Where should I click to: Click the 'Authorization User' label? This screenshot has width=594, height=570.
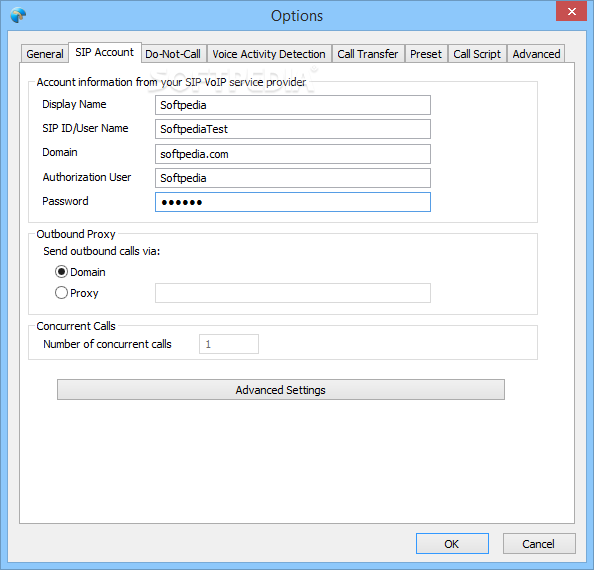[87, 177]
